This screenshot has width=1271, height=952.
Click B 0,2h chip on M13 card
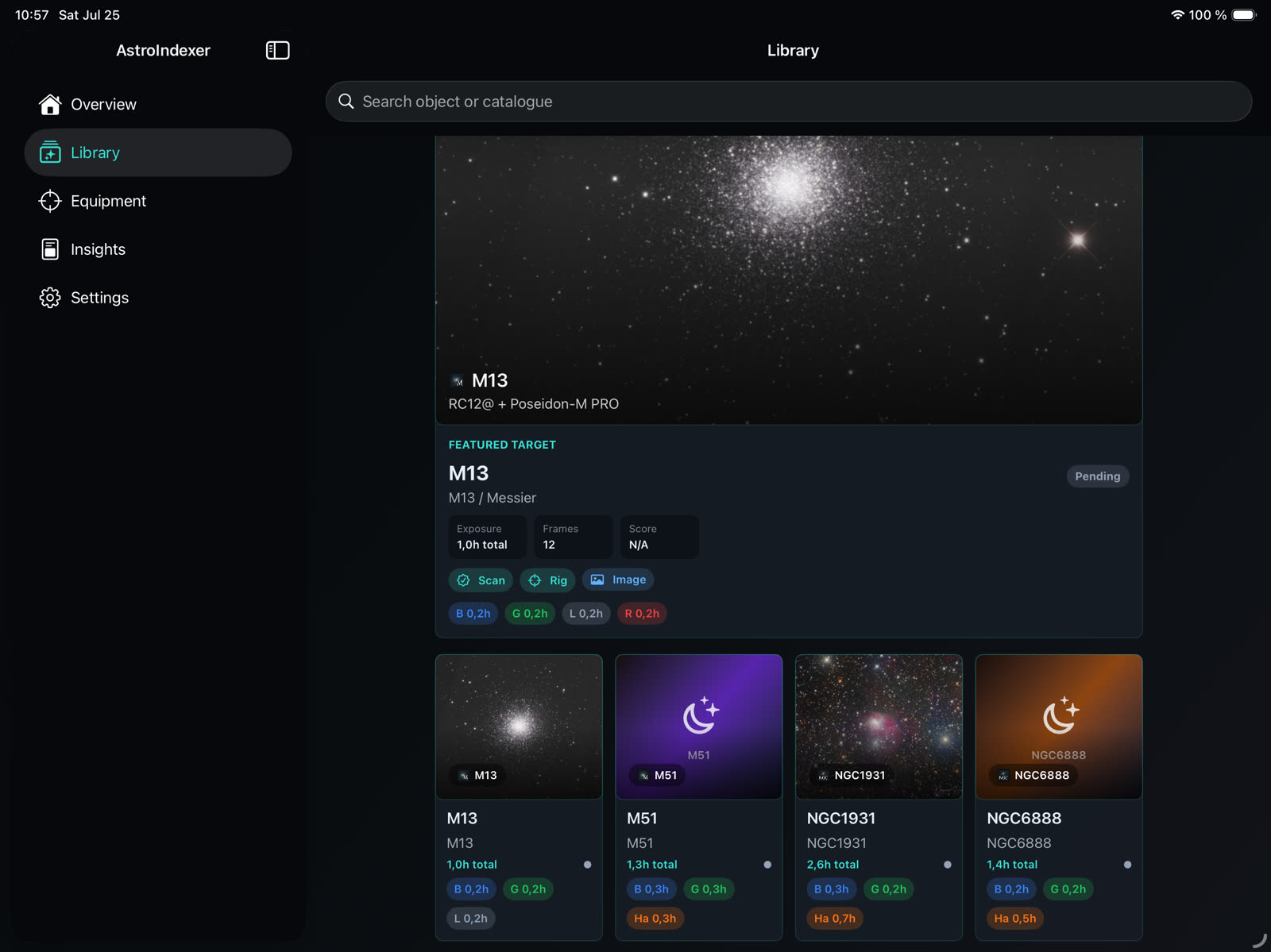472,889
